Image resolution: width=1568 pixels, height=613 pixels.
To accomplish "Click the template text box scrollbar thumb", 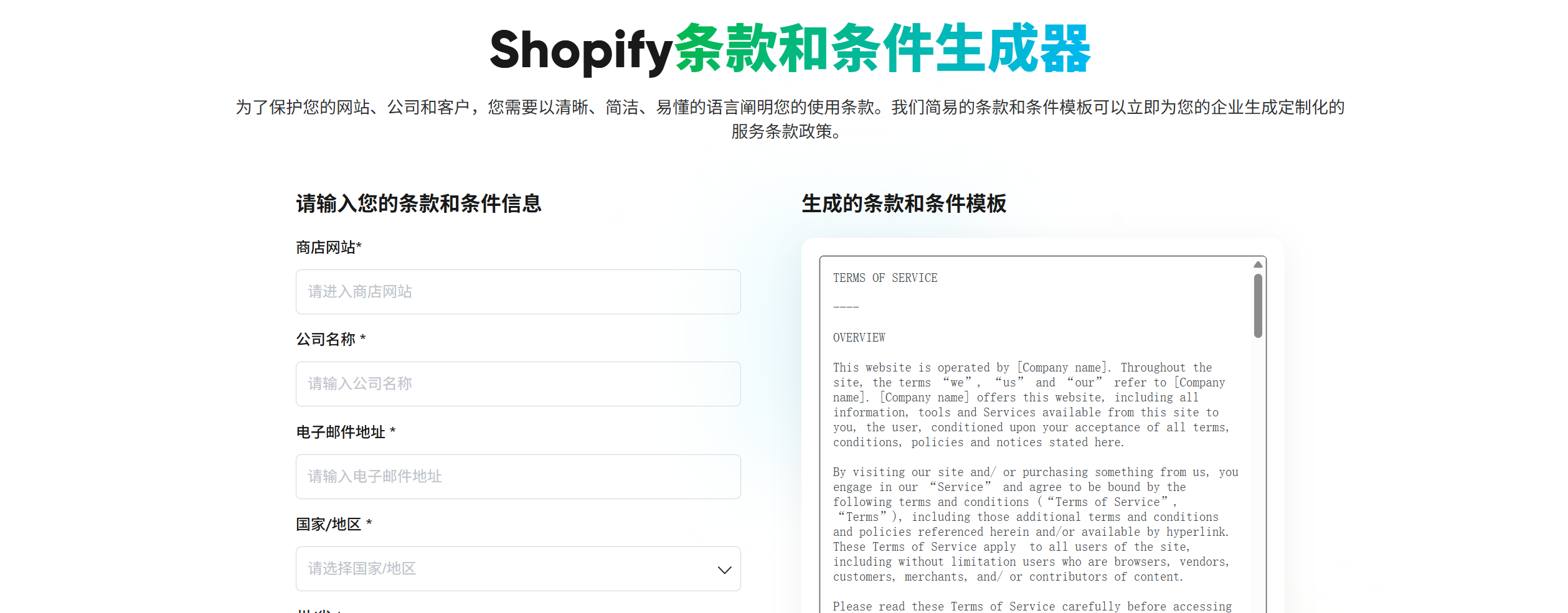I will (x=1258, y=306).
